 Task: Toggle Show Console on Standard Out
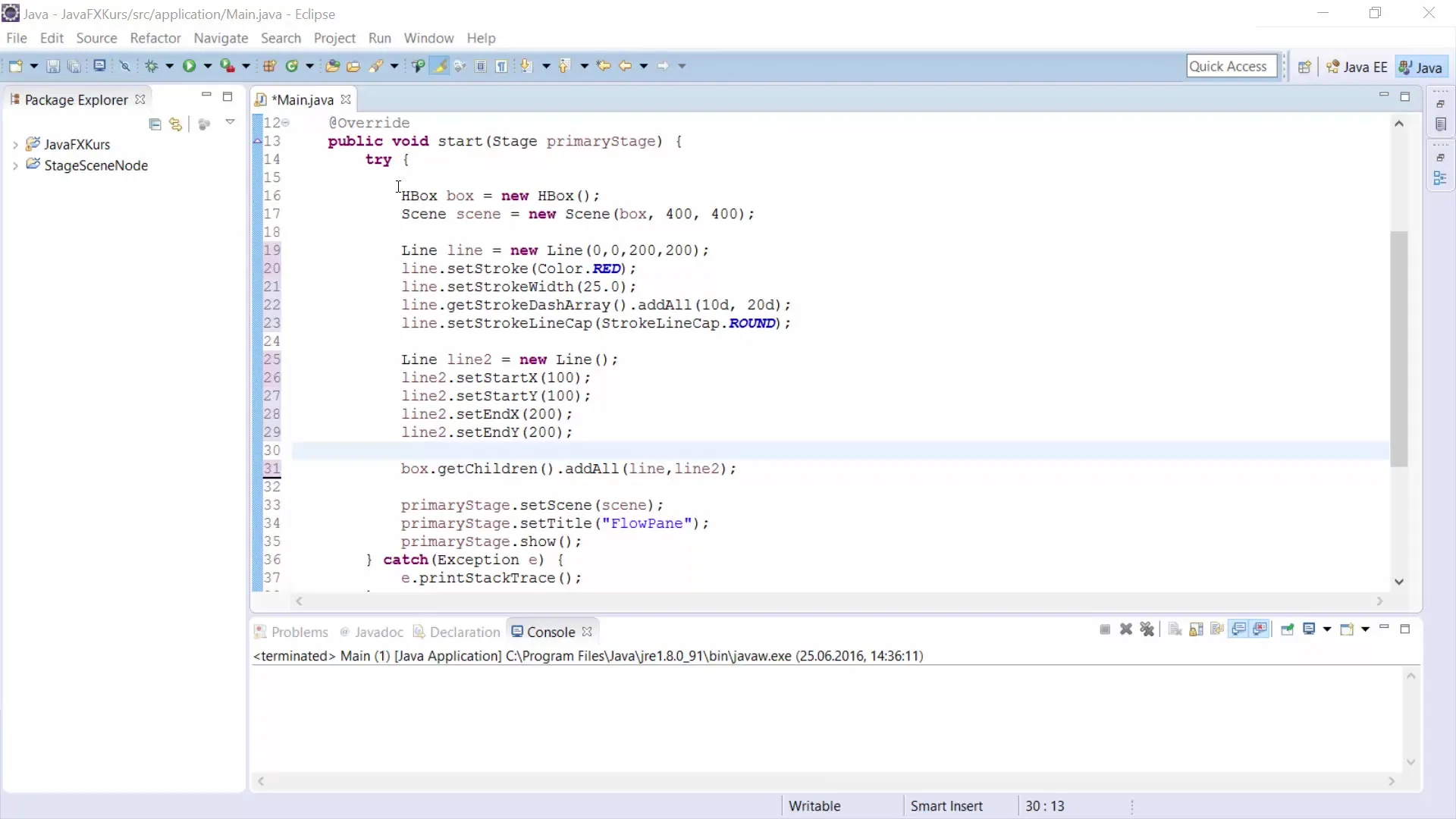coord(1239,629)
